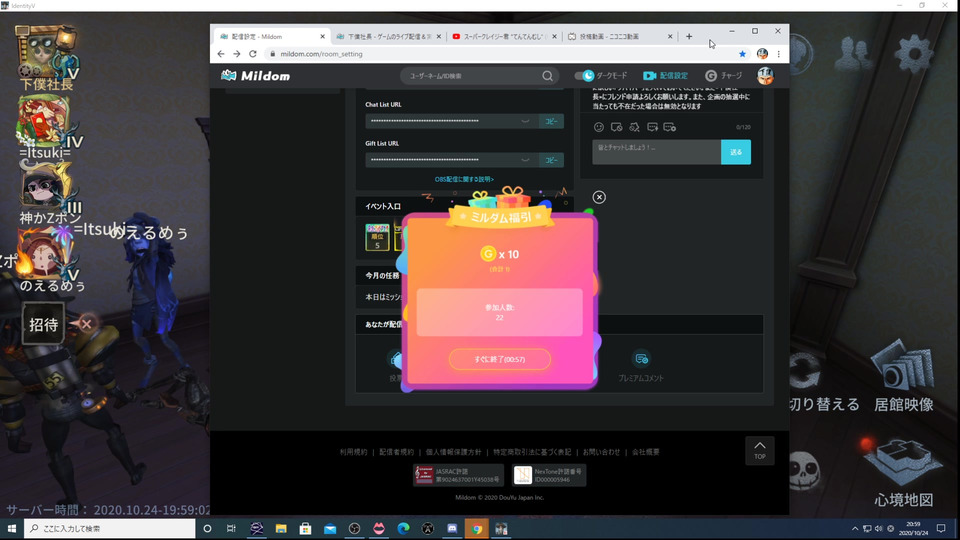Viewport: 960px width, 540px height.
Task: Click the third chat toolbar icon
Action: (x=634, y=127)
